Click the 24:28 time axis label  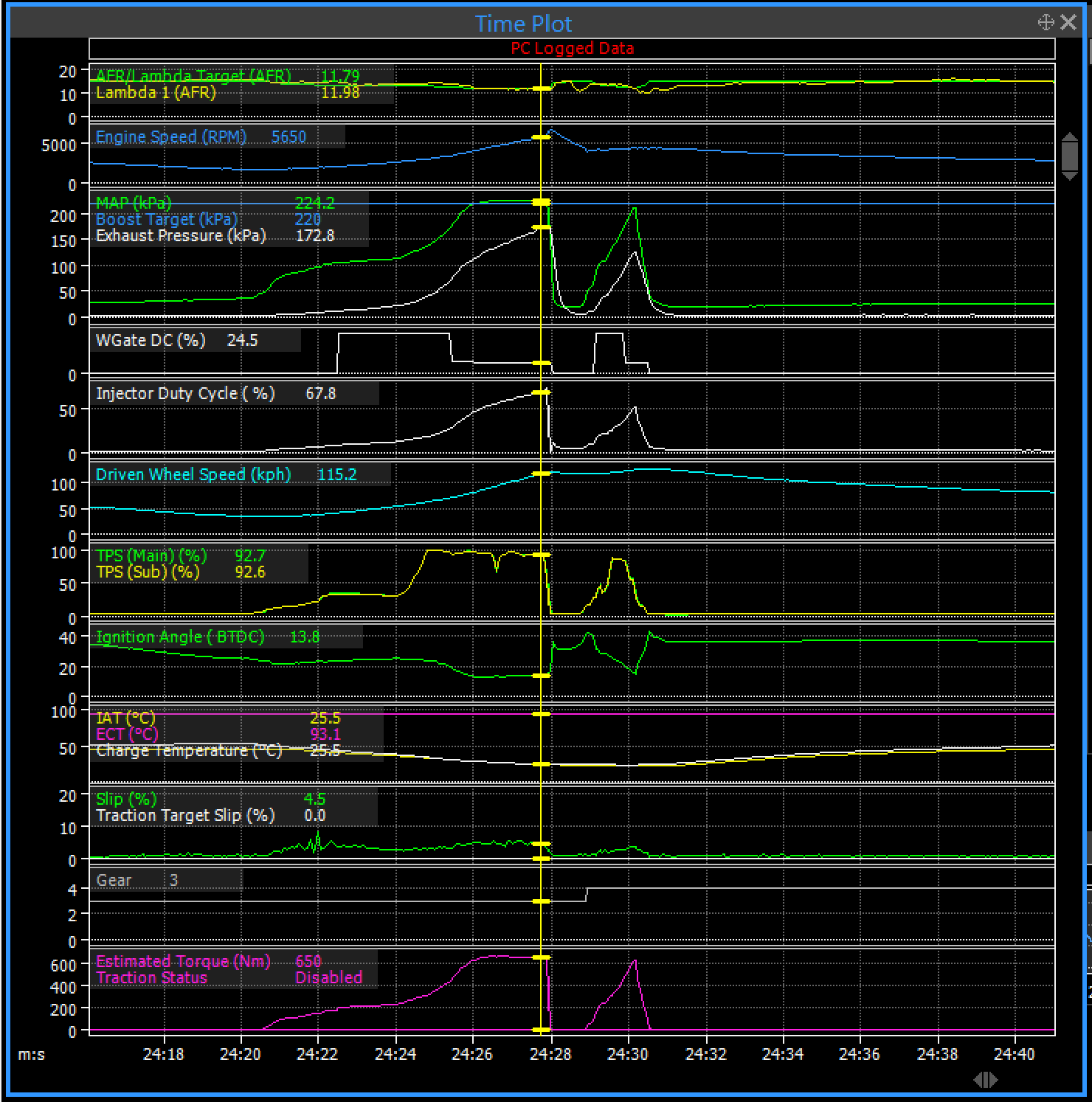pyautogui.click(x=550, y=1054)
